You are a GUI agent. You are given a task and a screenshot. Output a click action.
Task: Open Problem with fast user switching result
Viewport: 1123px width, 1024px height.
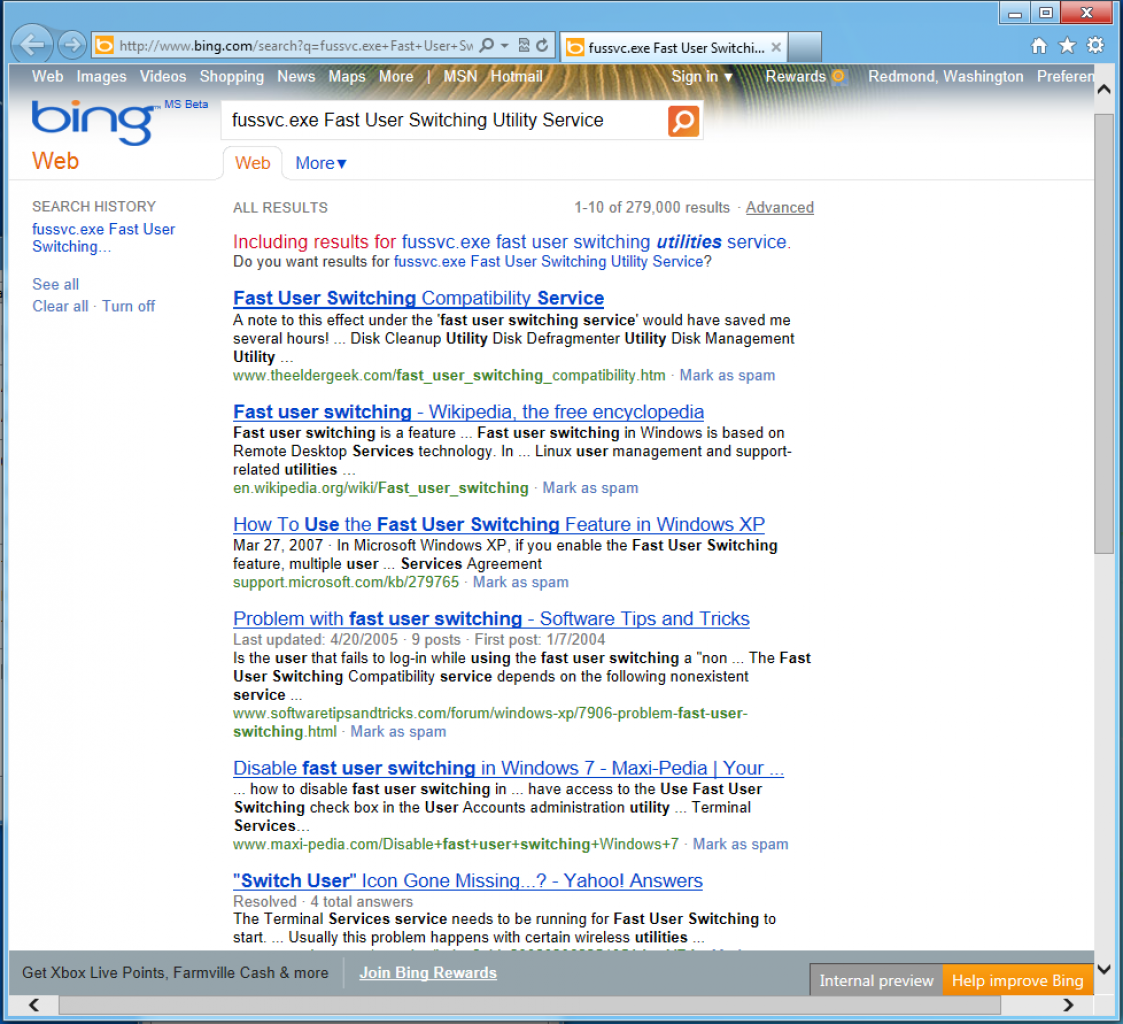(x=491, y=619)
